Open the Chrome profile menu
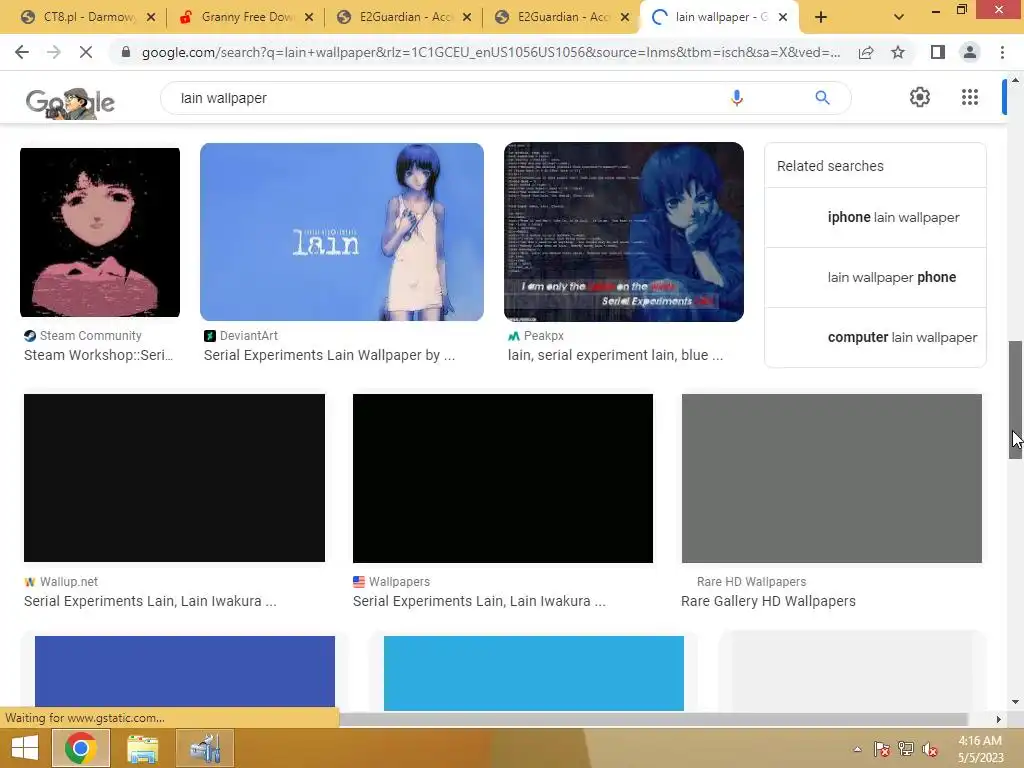Image resolution: width=1024 pixels, height=768 pixels. coord(970,52)
